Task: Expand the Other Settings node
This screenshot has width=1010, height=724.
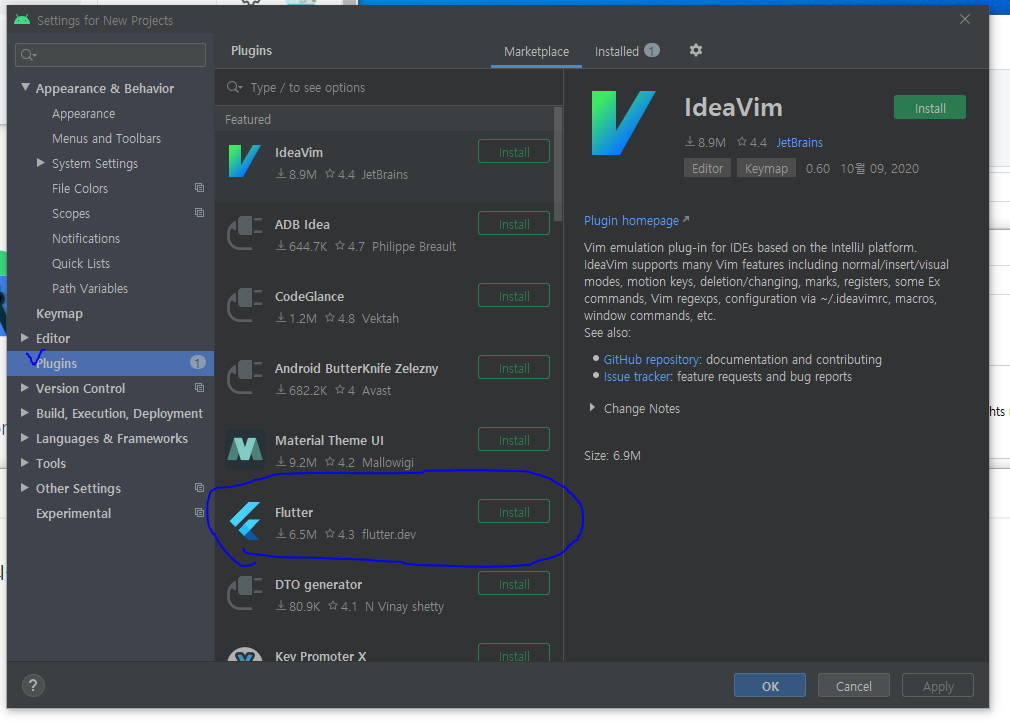Action: [x=24, y=488]
